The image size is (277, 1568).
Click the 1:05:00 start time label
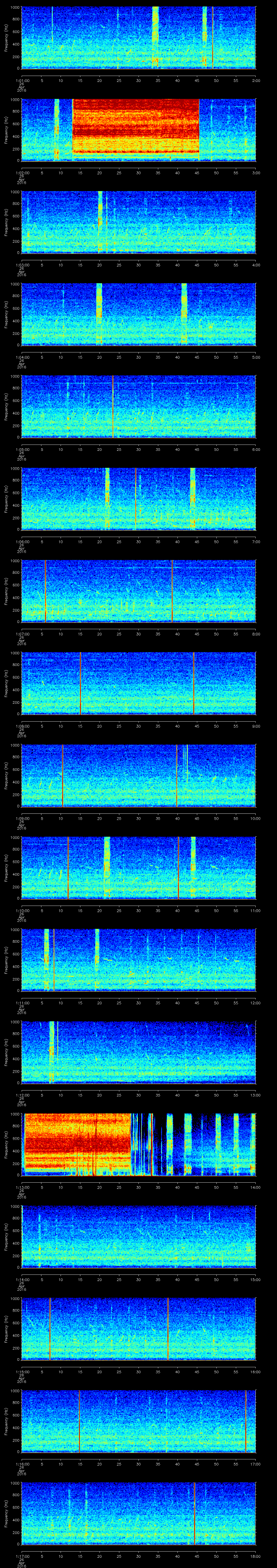(22, 449)
